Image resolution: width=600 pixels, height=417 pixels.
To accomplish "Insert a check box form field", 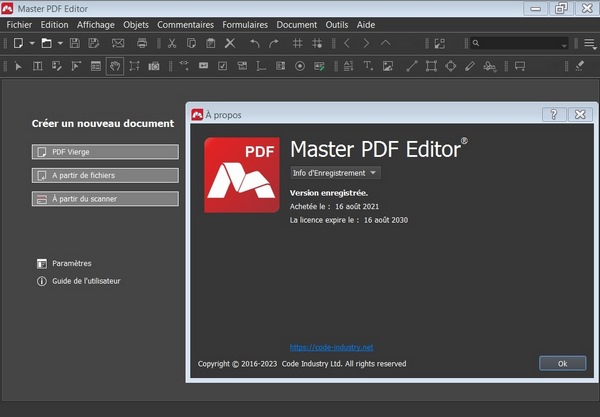I will pyautogui.click(x=222, y=66).
